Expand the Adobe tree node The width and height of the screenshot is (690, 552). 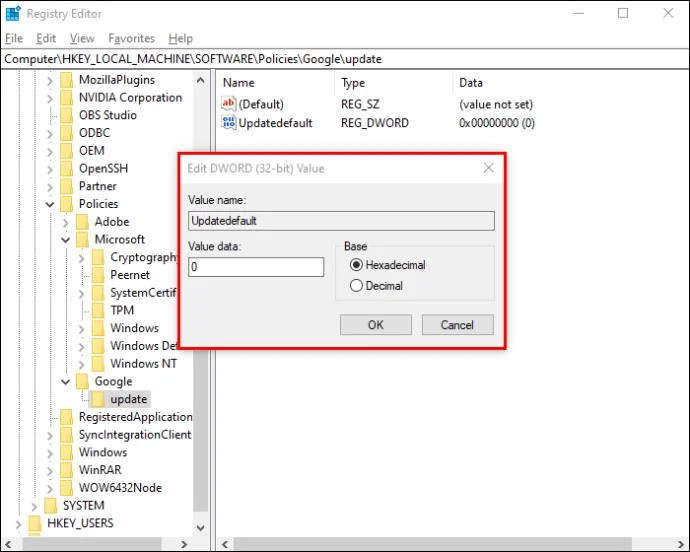click(66, 223)
